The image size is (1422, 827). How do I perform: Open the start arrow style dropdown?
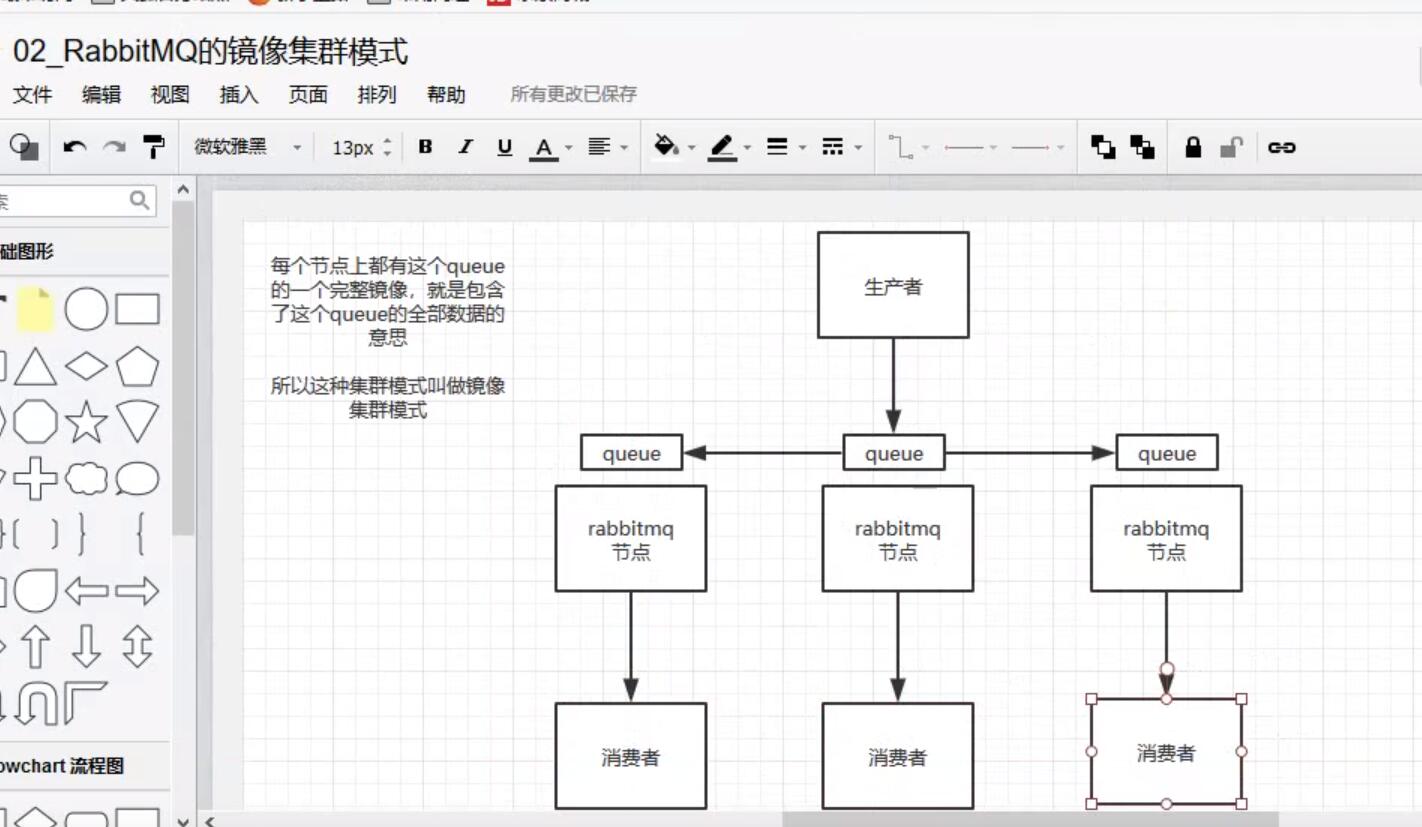click(971, 147)
